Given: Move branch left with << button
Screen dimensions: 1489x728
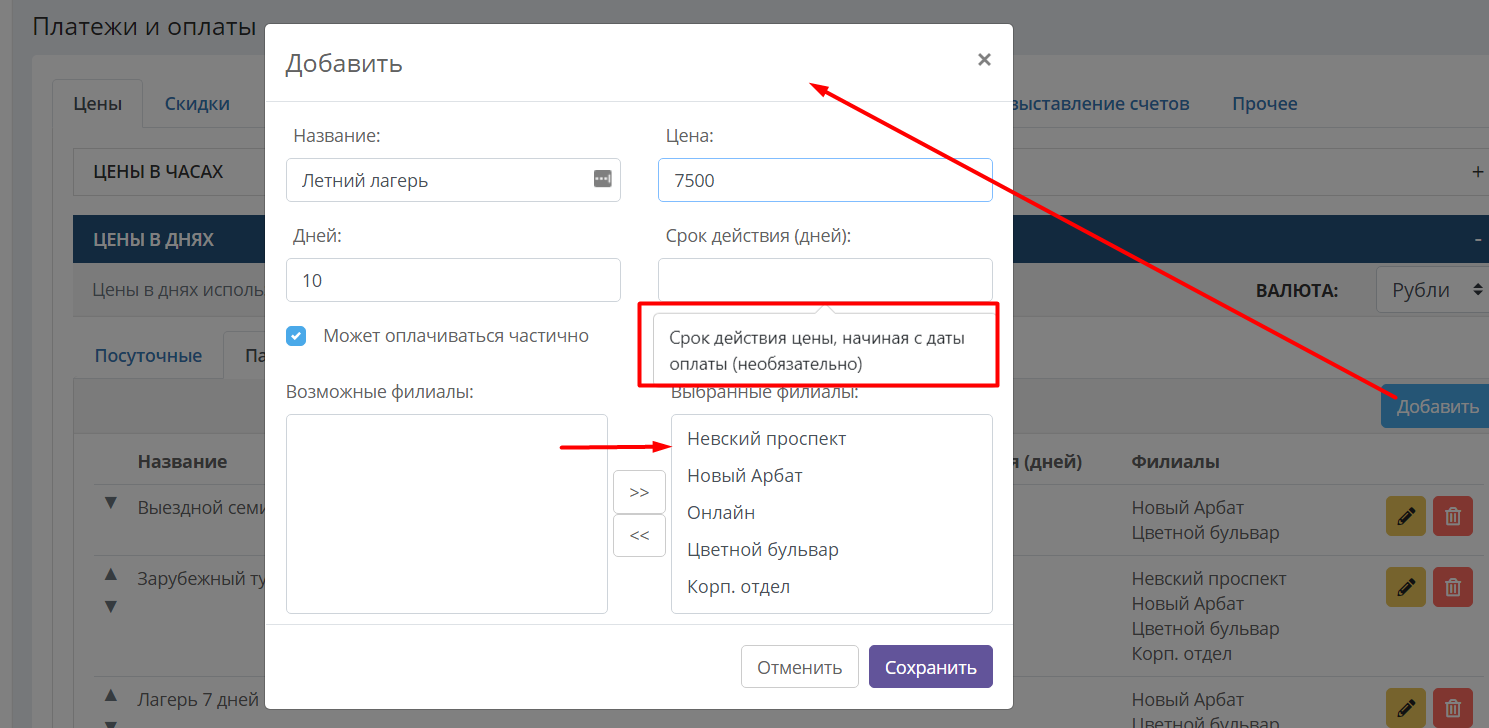Looking at the screenshot, I should [639, 535].
